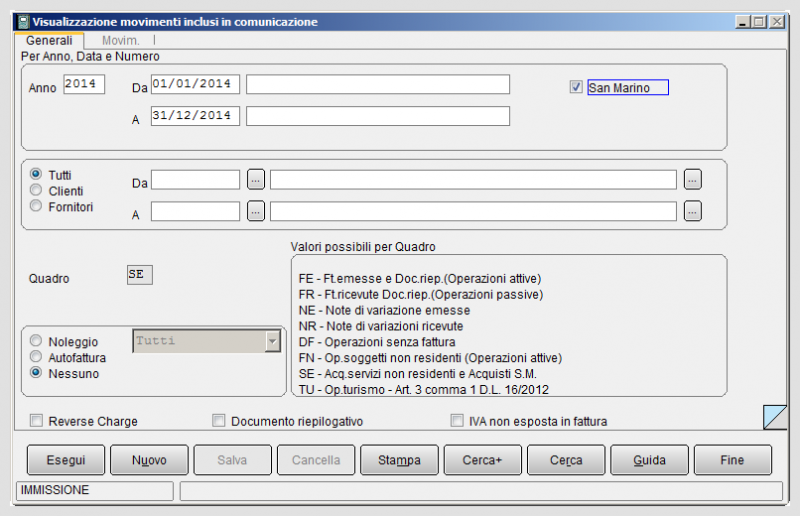Click the Da date field 01/01/2014
This screenshot has height=516, width=800.
(195, 84)
